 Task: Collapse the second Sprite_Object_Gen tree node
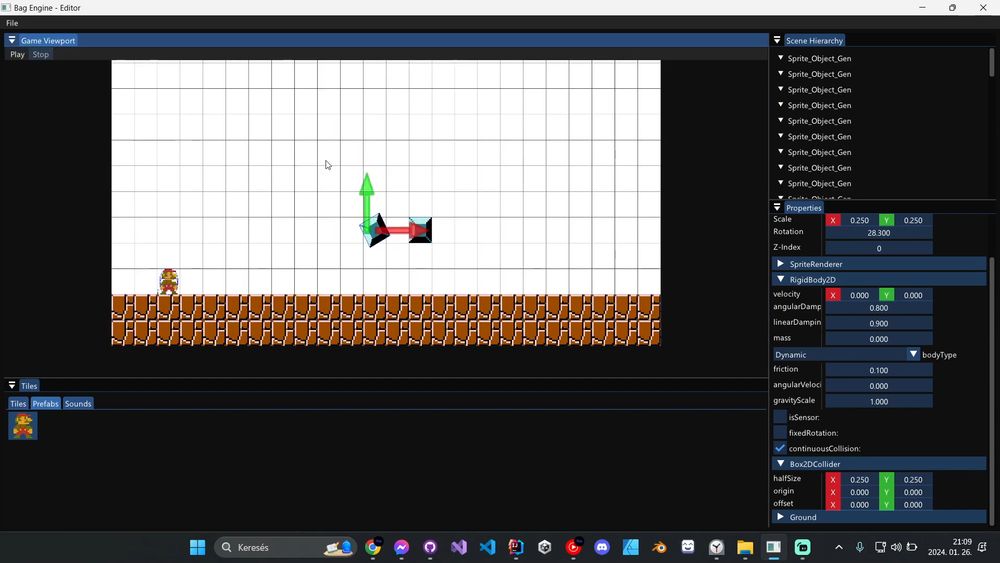(x=781, y=73)
